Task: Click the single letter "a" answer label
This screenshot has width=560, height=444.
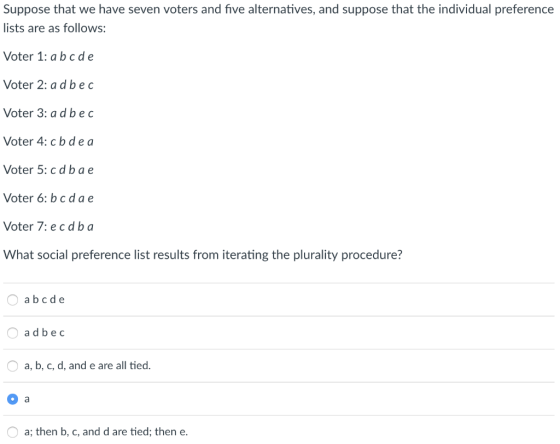Action: [27, 399]
